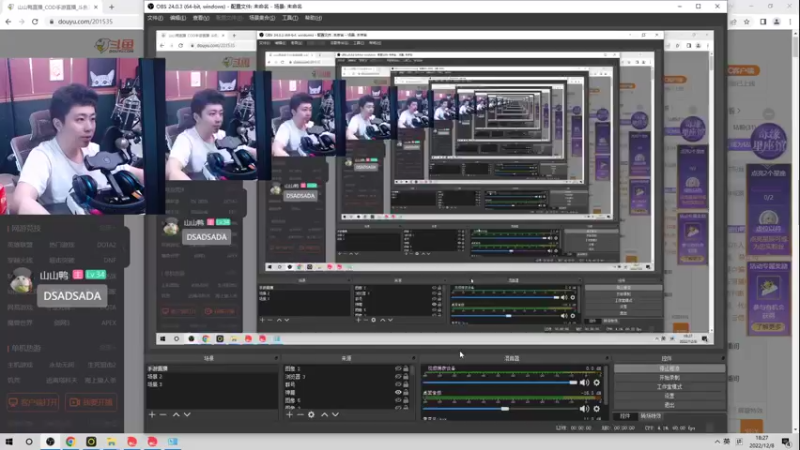Select the 手游直播 scene
The width and height of the screenshot is (800, 450).
tap(212, 368)
